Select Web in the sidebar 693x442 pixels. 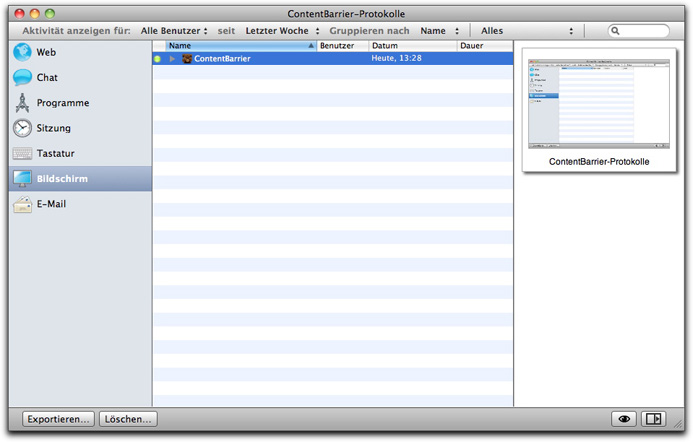click(x=80, y=52)
